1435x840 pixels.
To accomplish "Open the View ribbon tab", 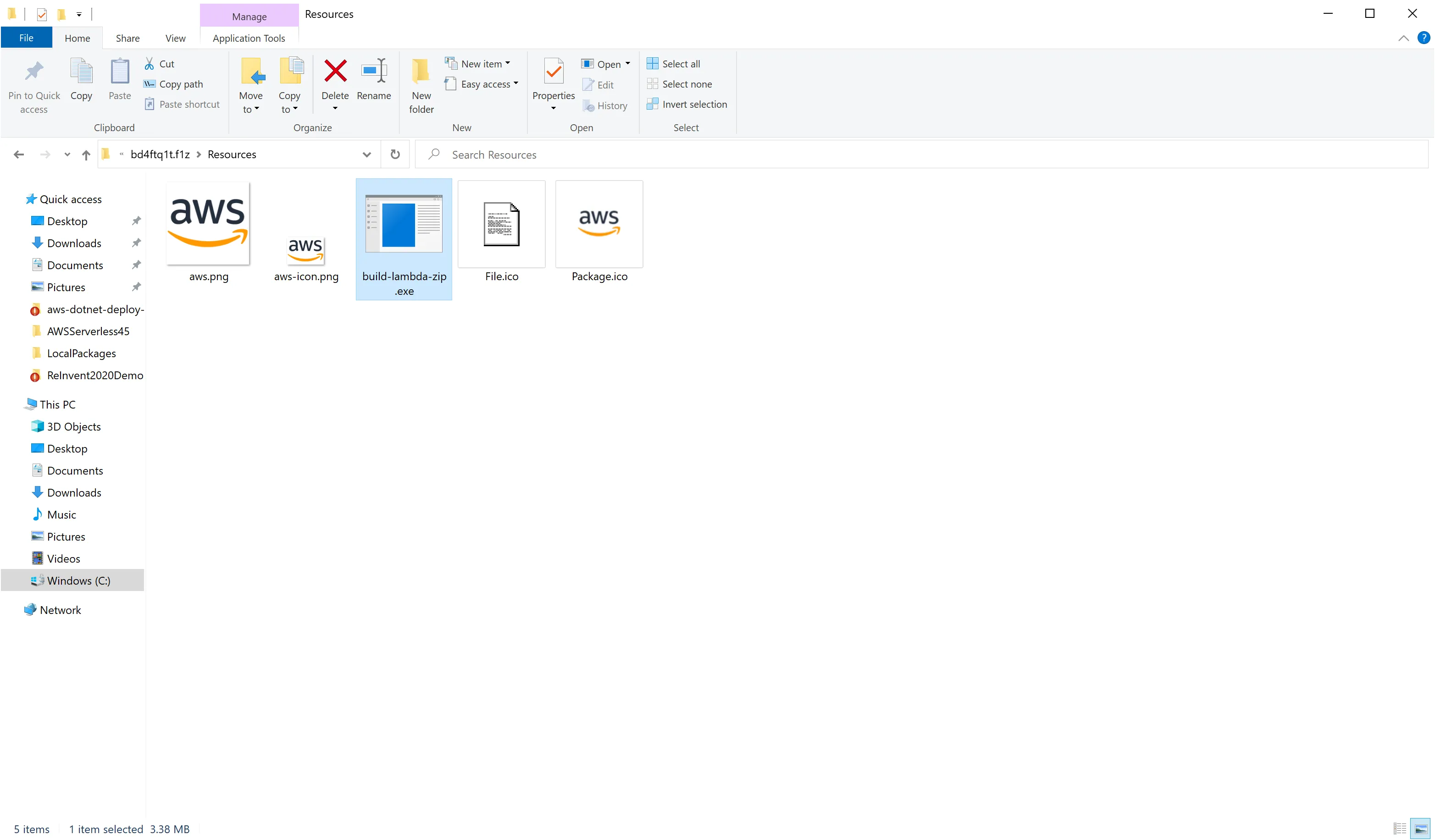I will point(175,38).
